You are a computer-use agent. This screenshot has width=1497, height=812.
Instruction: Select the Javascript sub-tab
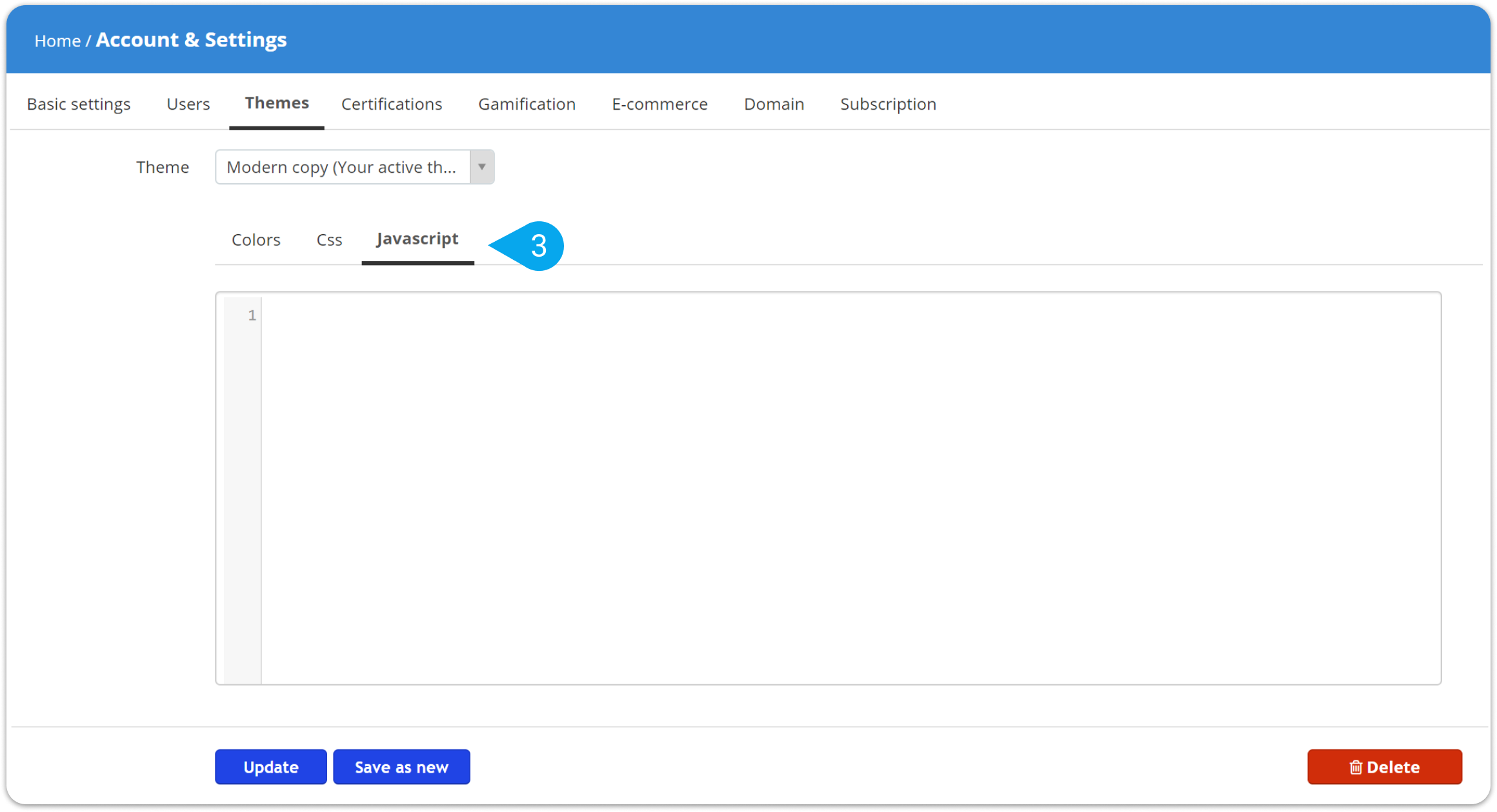[417, 239]
